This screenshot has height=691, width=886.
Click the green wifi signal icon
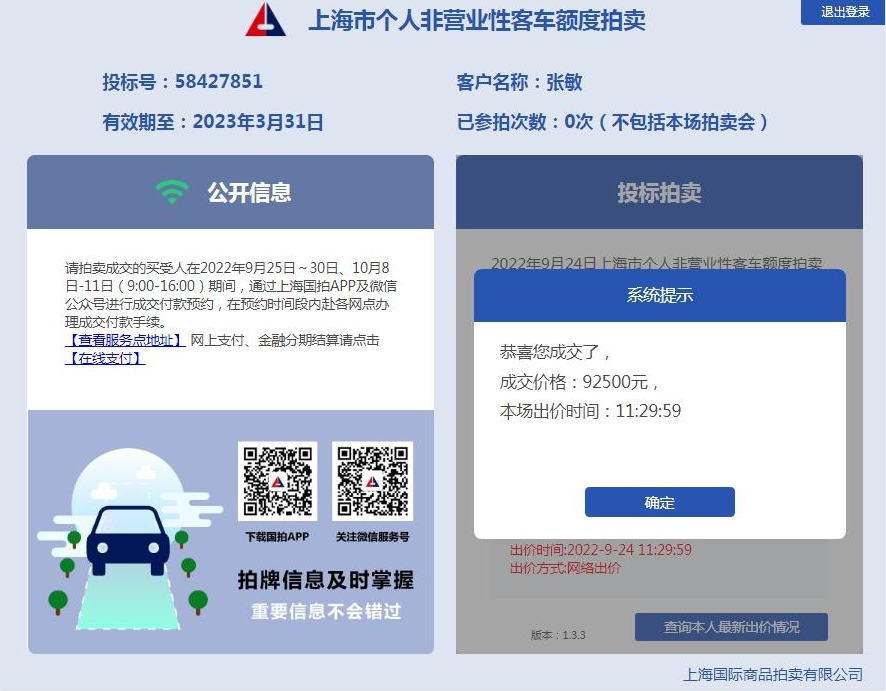coord(172,192)
